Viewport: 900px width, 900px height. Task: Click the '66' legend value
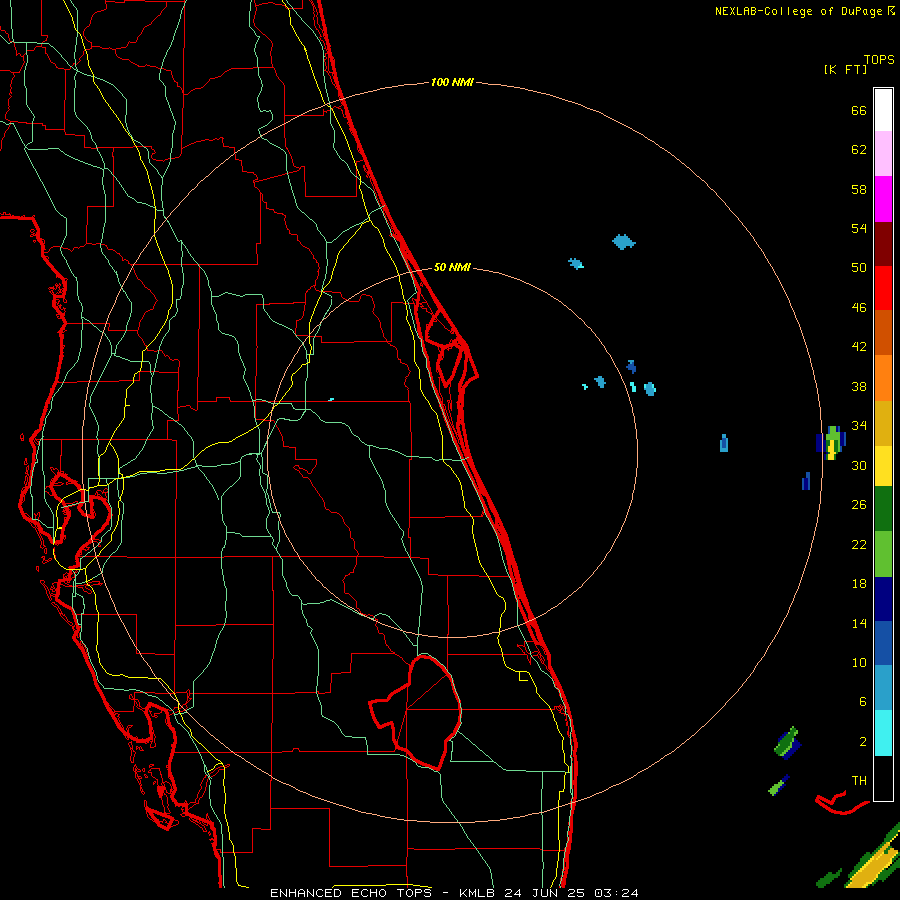click(x=859, y=111)
